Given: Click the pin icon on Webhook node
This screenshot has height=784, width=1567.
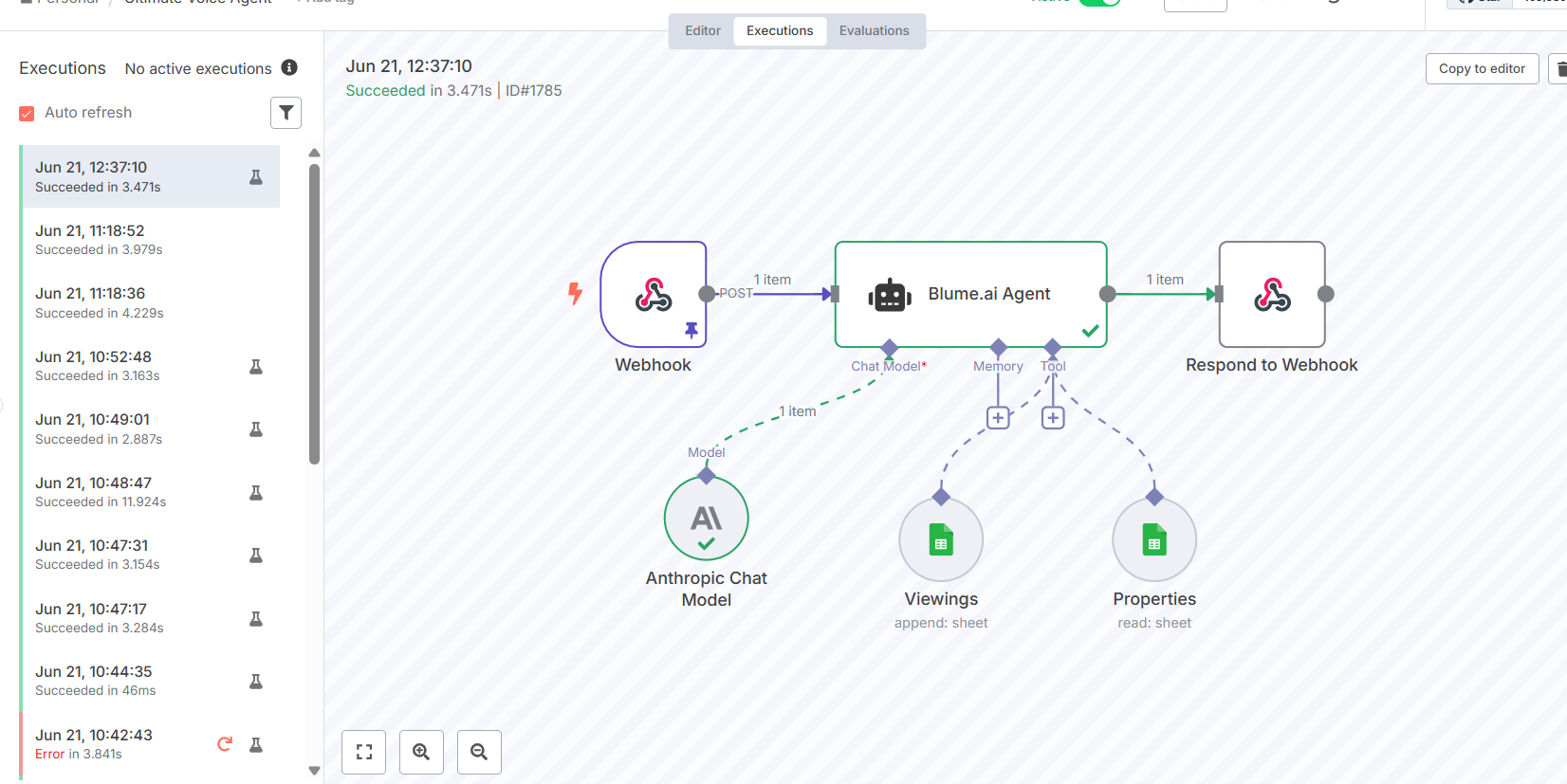Looking at the screenshot, I should point(691,330).
